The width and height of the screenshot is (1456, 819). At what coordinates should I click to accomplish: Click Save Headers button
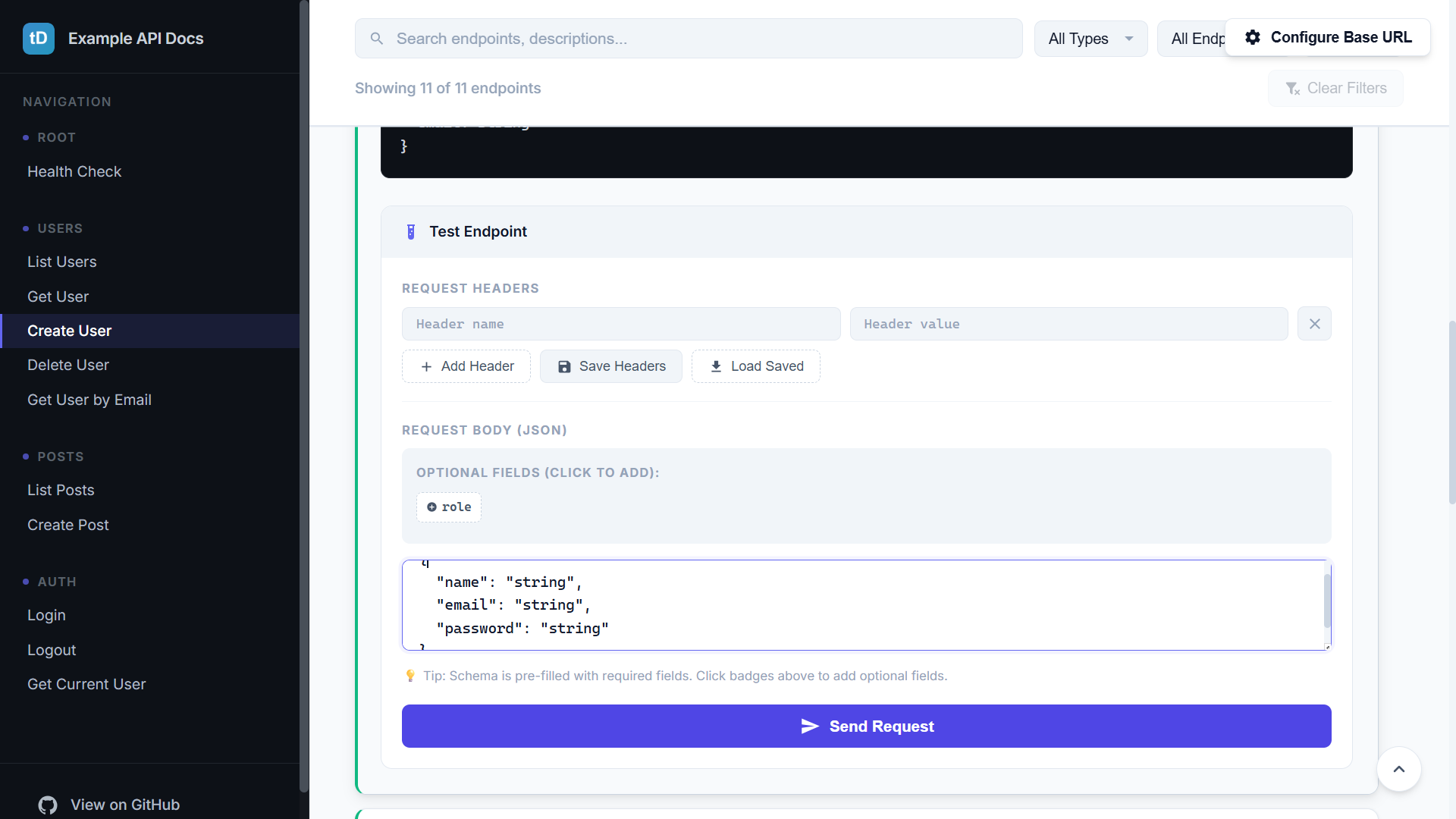[611, 367]
